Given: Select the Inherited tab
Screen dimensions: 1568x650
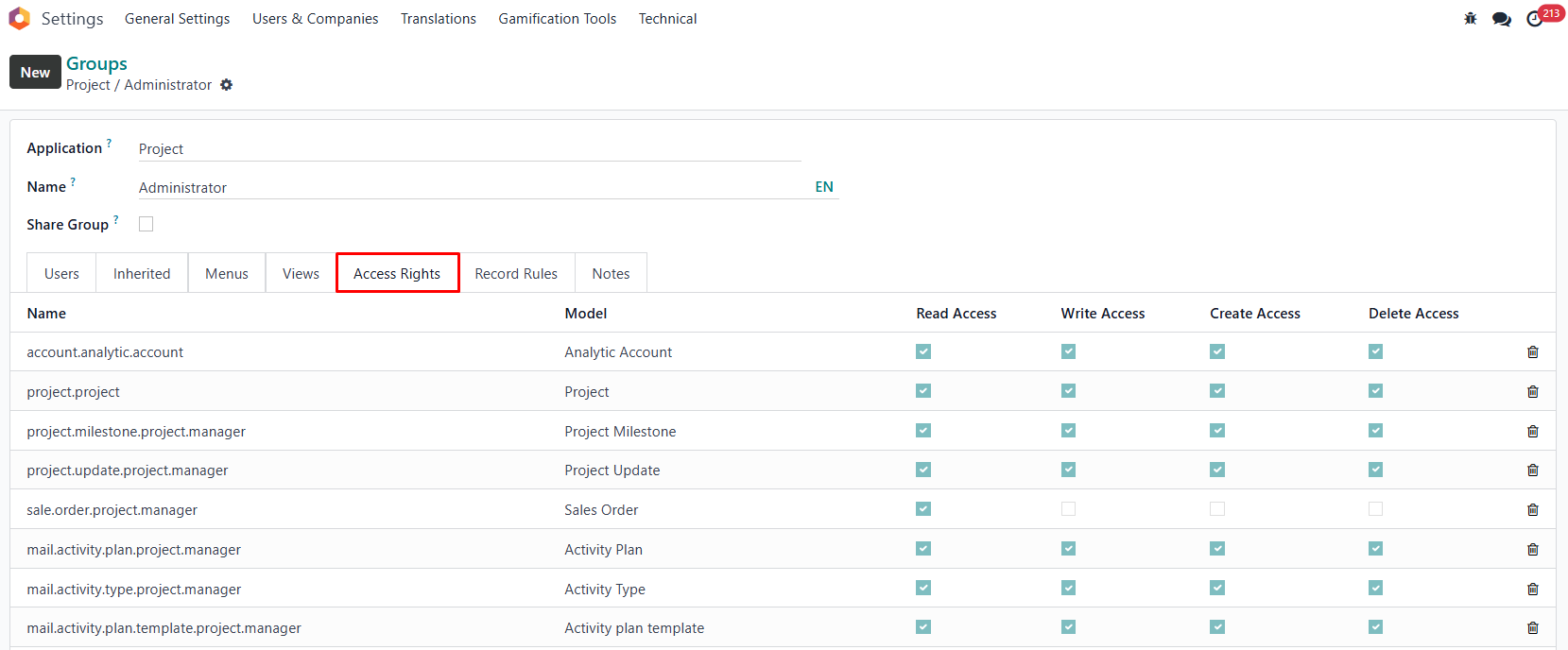Looking at the screenshot, I should tap(142, 274).
